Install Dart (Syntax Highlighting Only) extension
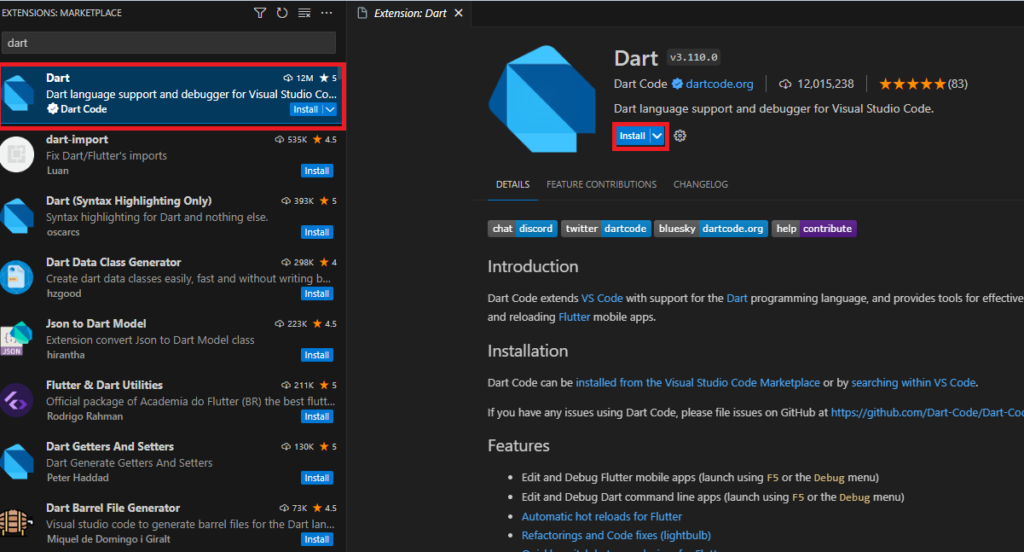 tap(317, 232)
